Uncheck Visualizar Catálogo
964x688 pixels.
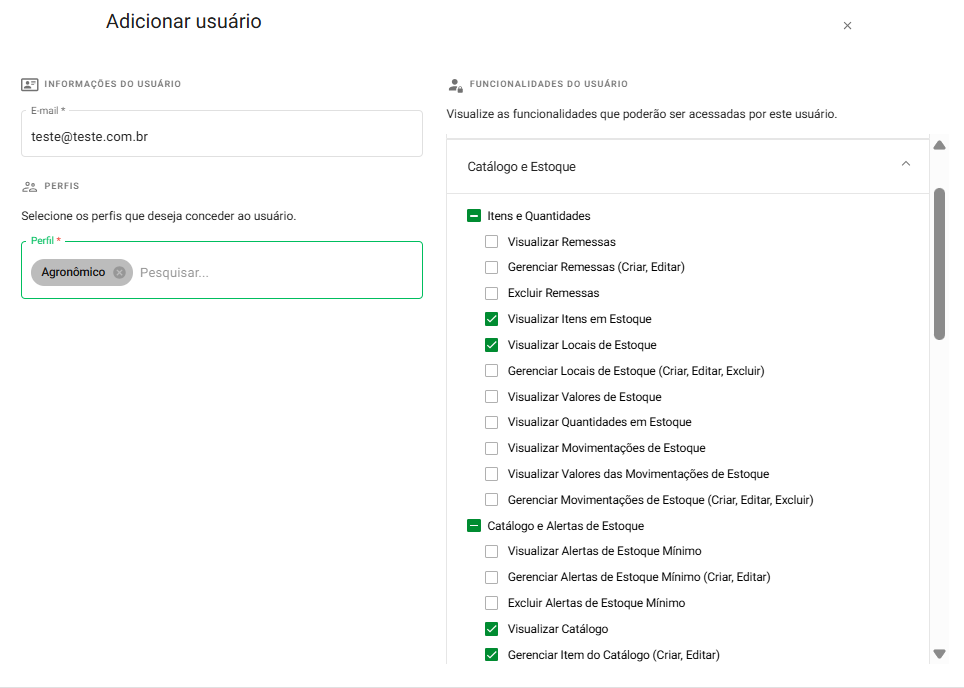click(491, 629)
